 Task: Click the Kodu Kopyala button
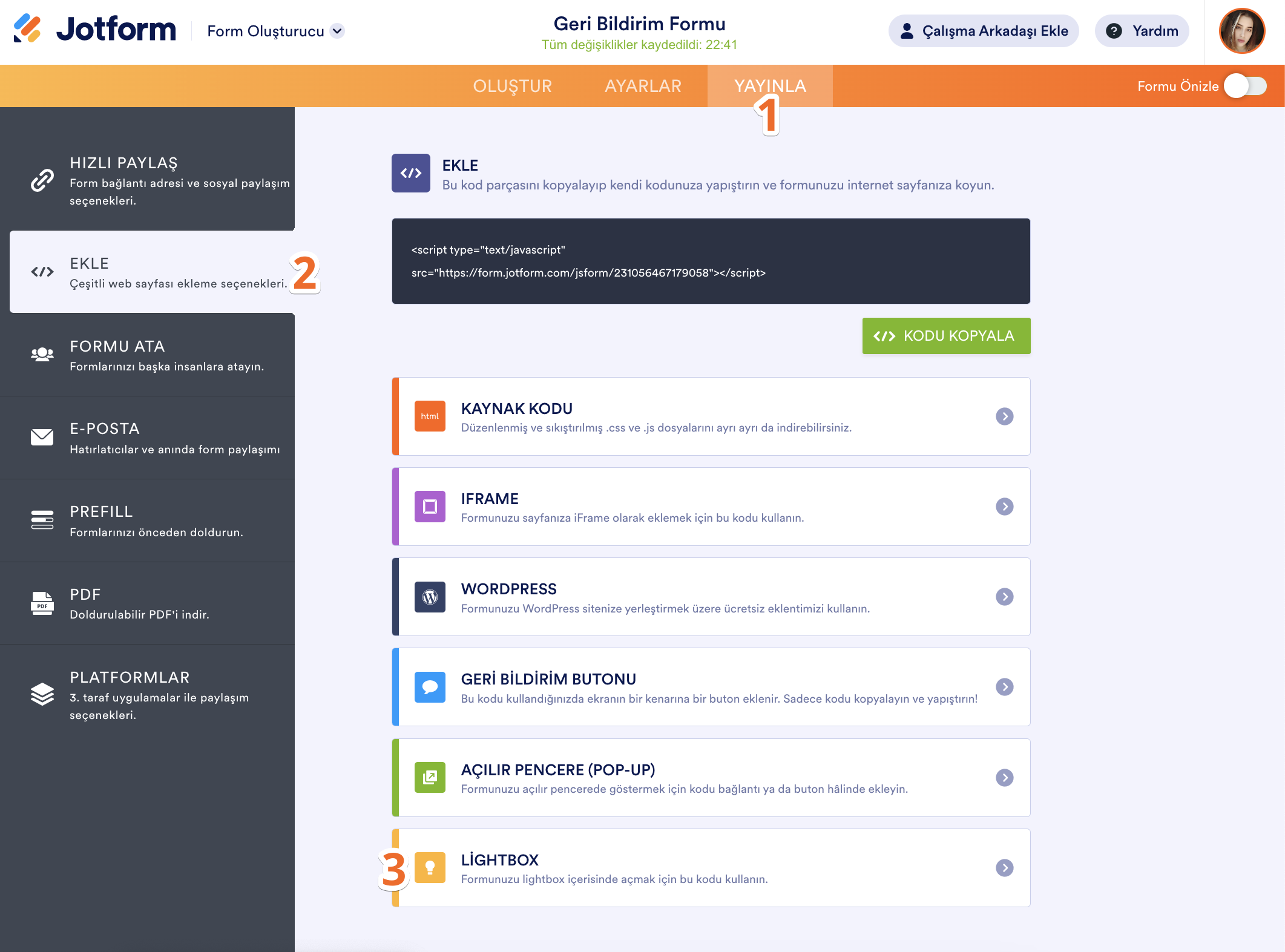[945, 336]
